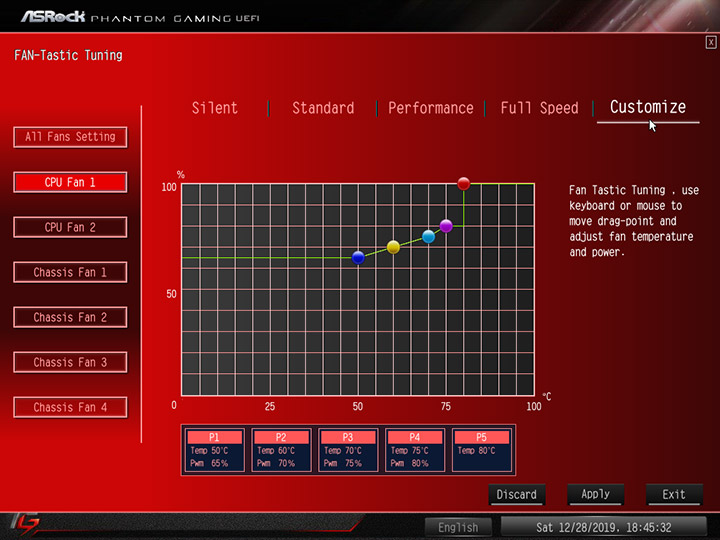Image resolution: width=720 pixels, height=540 pixels.
Task: Pick Chassis Fan 3
Action: pos(70,362)
